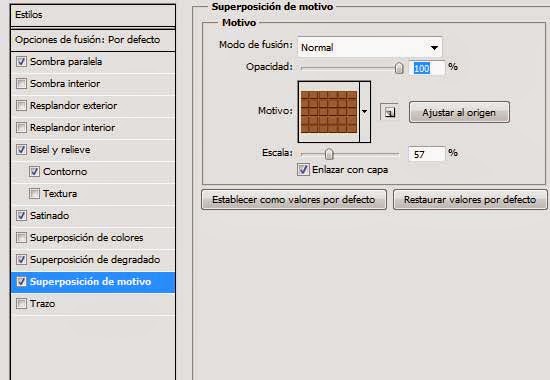Open the Motivo pattern picker arrow
The width and height of the screenshot is (550, 380).
(365, 112)
